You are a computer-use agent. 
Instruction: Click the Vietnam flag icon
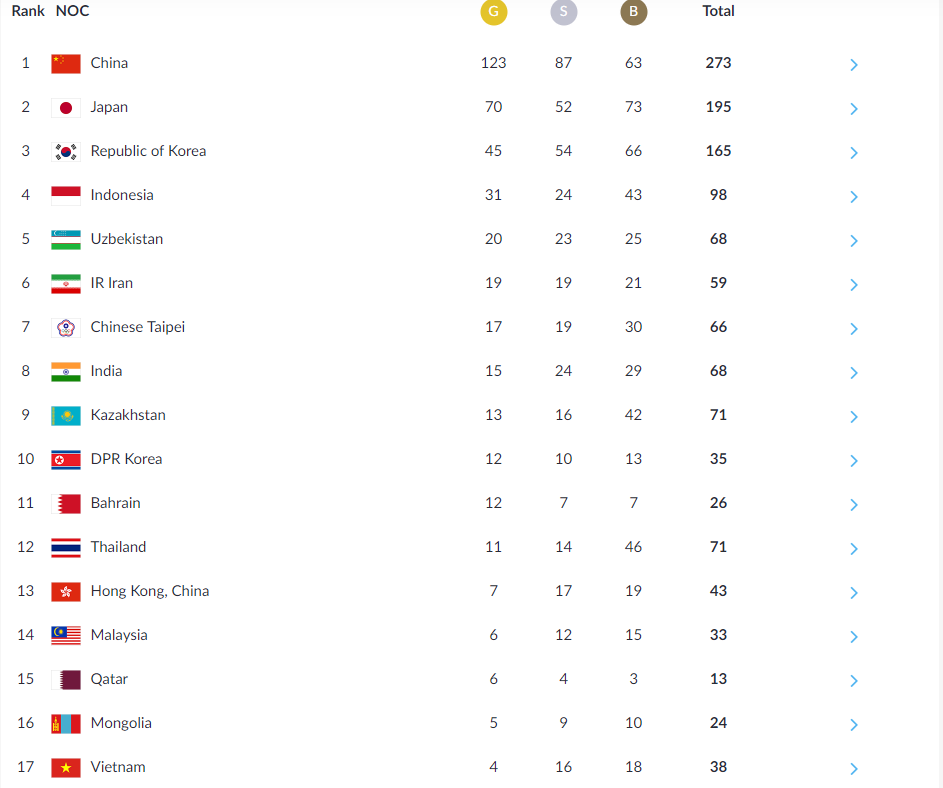(66, 767)
